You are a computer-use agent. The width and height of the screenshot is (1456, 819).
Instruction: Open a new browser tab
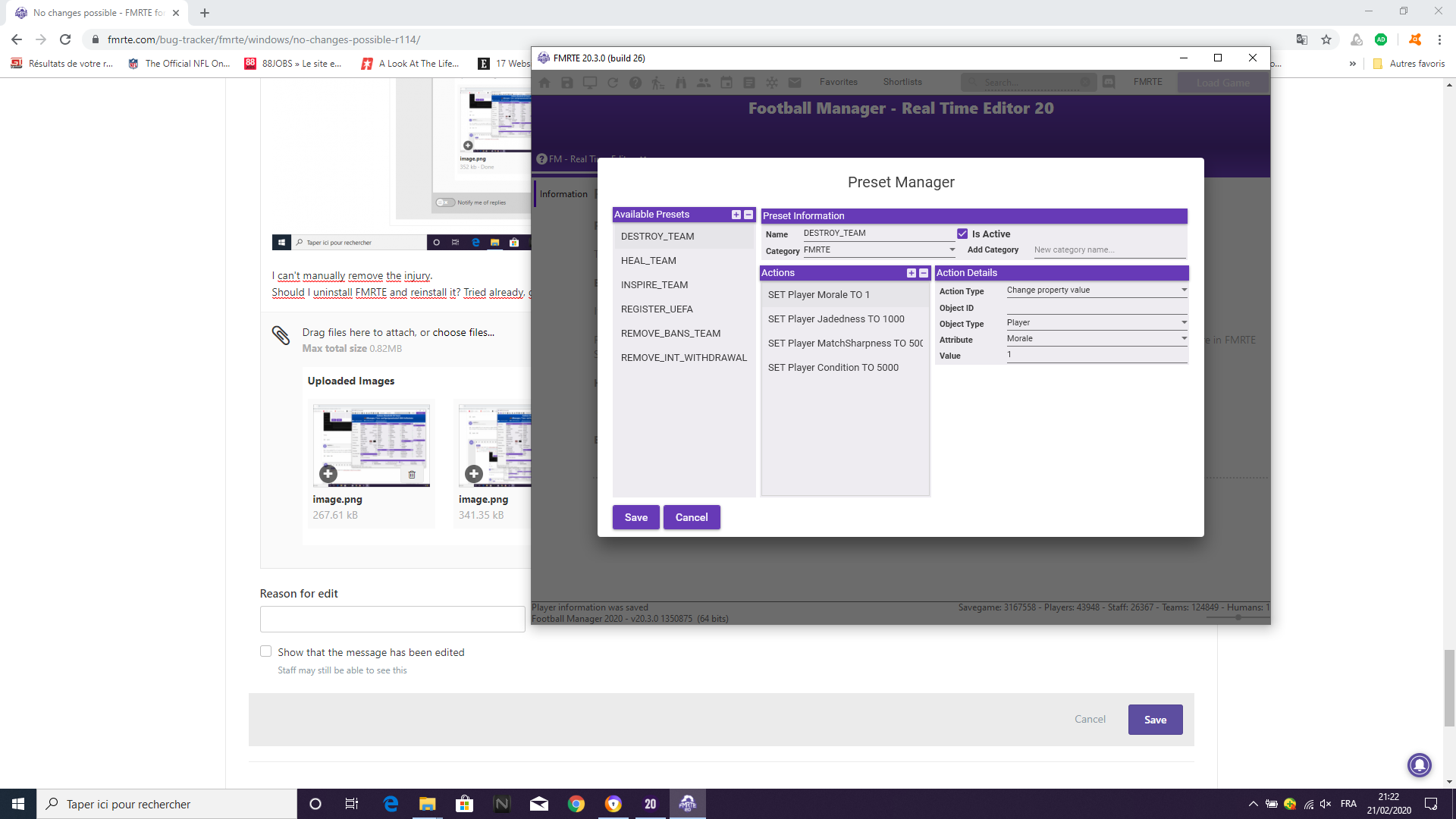point(205,13)
